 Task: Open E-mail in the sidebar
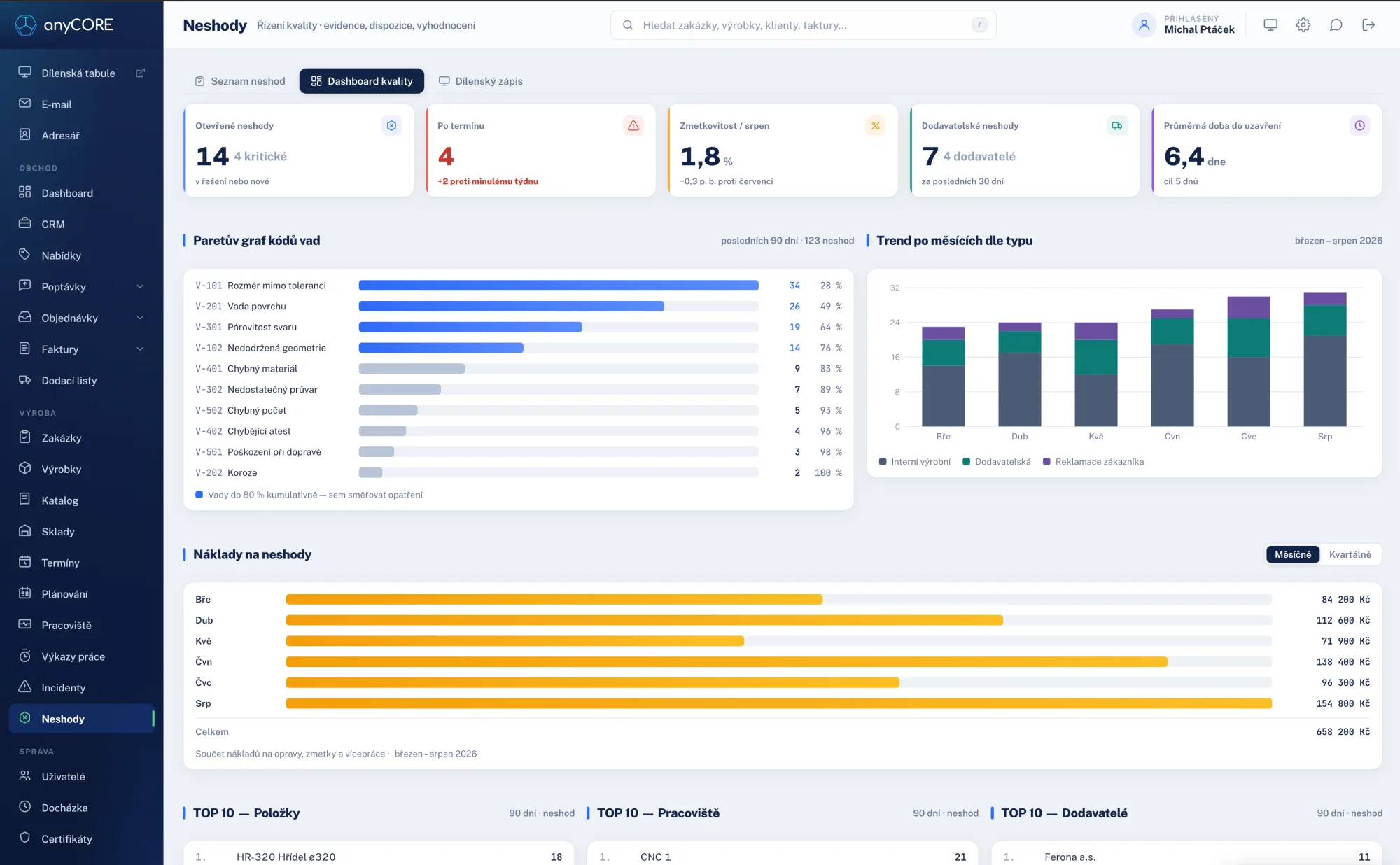tap(82, 104)
